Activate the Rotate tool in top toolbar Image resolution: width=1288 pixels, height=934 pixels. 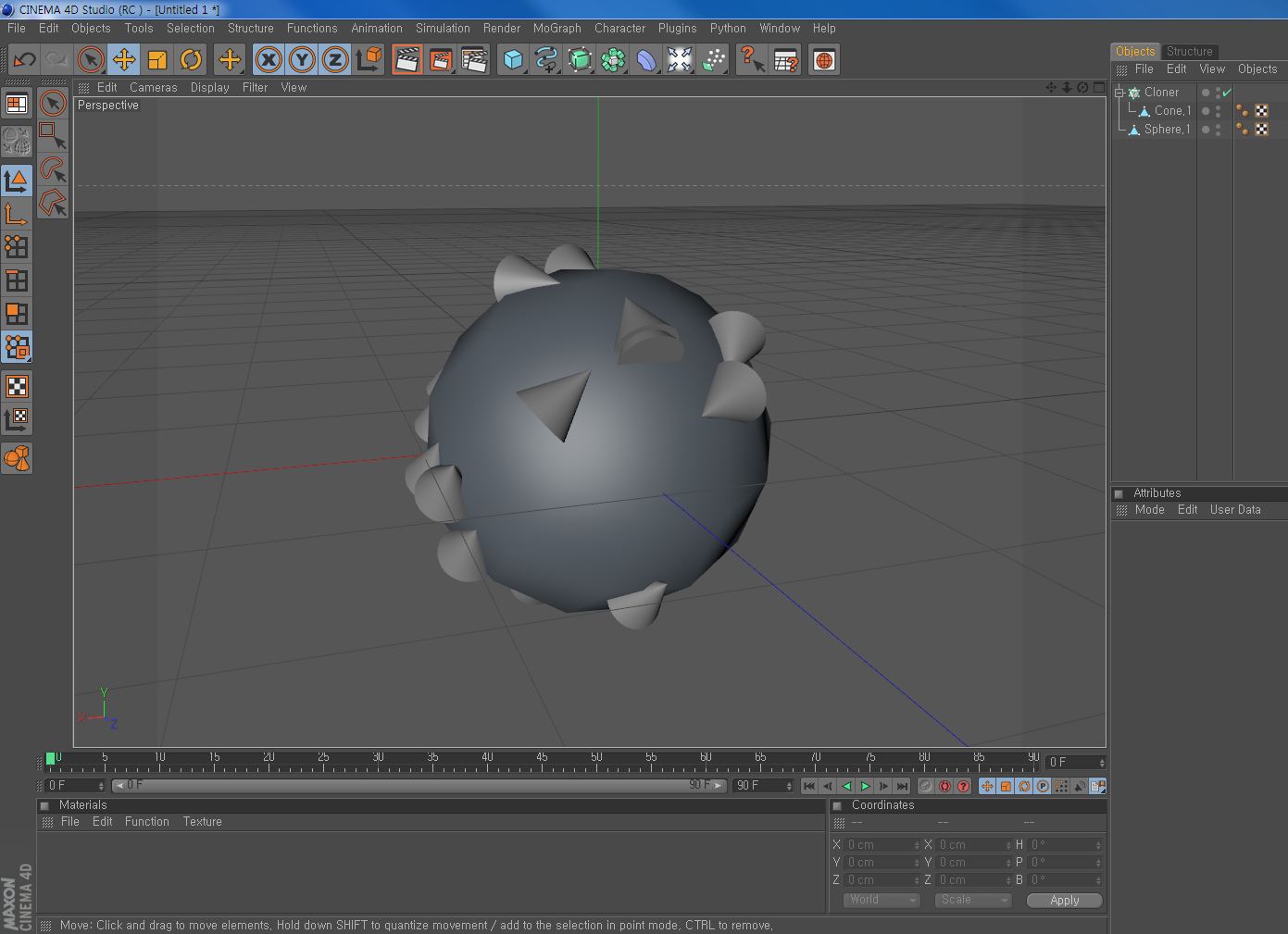coord(191,60)
